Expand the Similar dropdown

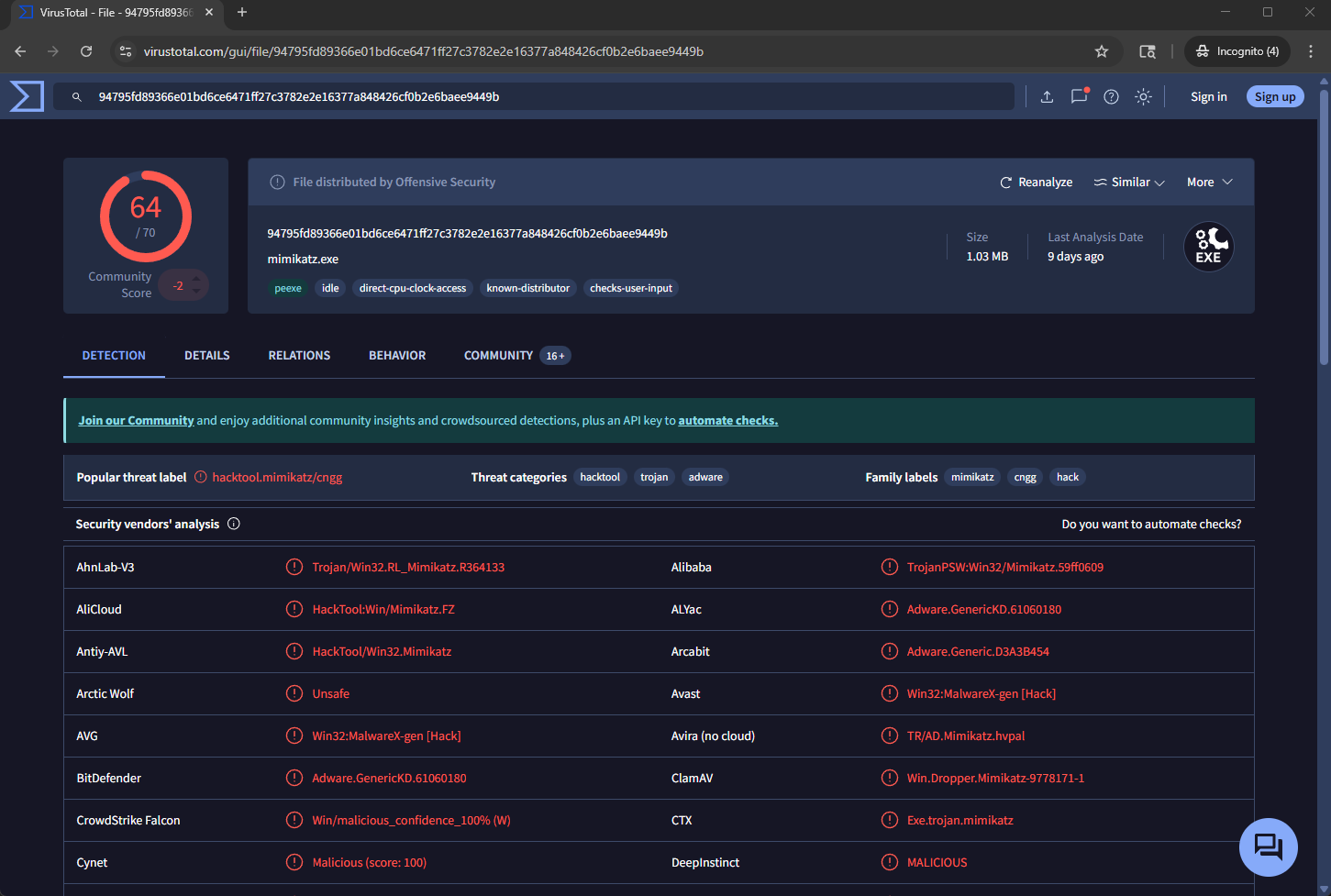tap(1129, 183)
